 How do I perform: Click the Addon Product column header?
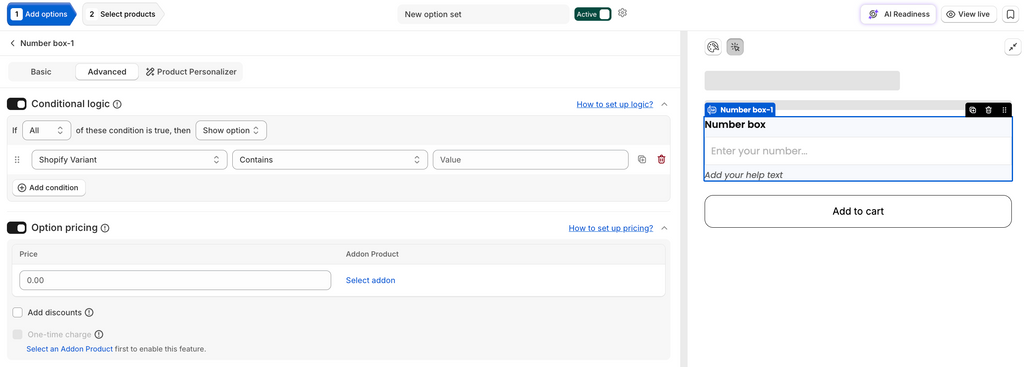click(x=372, y=254)
